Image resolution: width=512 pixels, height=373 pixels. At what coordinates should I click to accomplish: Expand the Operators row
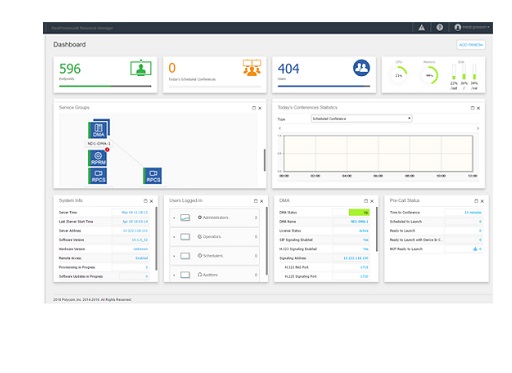174,237
